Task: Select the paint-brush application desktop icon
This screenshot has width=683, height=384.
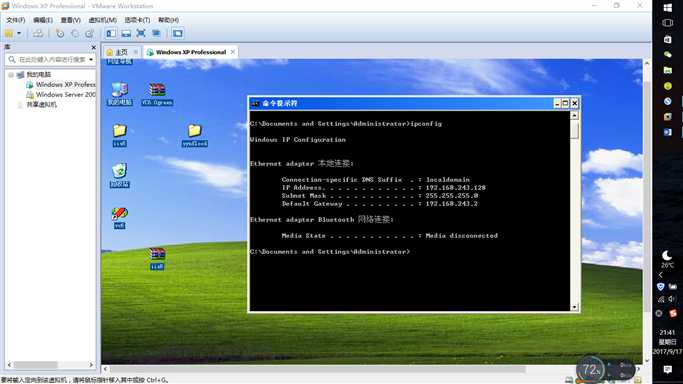Action: pos(119,218)
